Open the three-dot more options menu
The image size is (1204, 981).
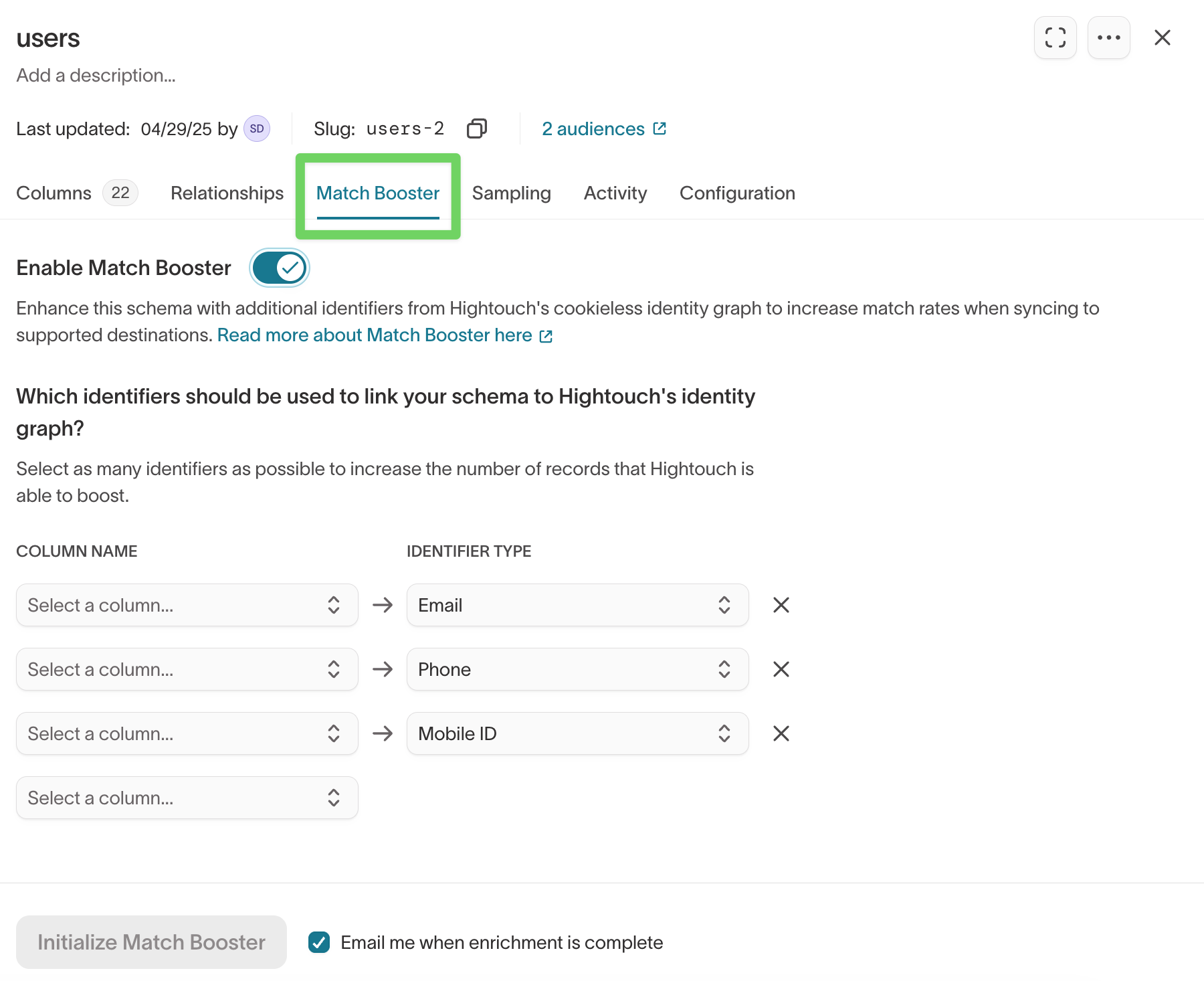pyautogui.click(x=1108, y=37)
